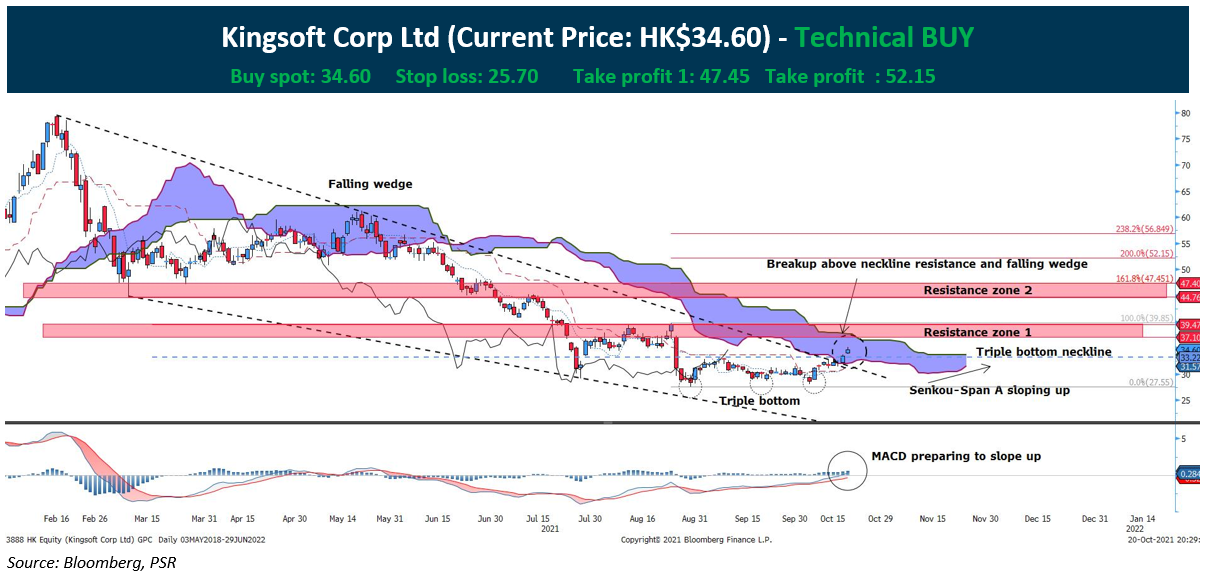Viewport: 1208px width, 581px height.
Task: Click the 80 price axis label
Action: 1184,113
